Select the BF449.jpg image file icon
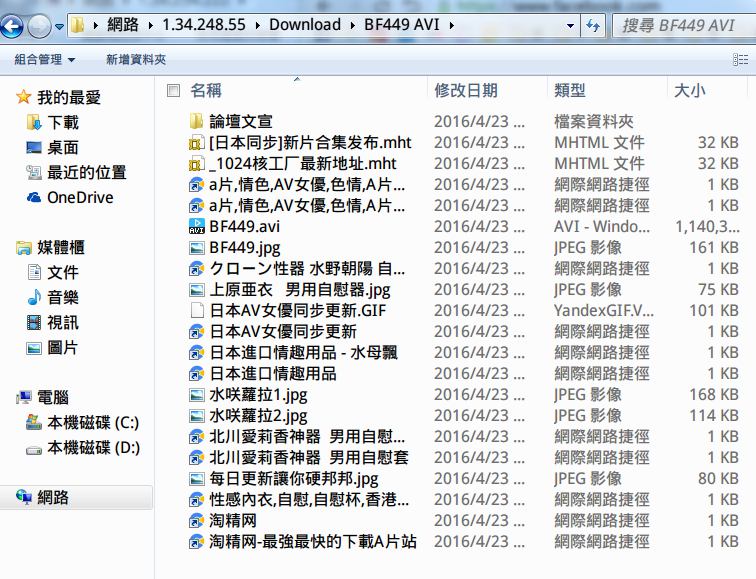The width and height of the screenshot is (756, 579). click(x=197, y=247)
